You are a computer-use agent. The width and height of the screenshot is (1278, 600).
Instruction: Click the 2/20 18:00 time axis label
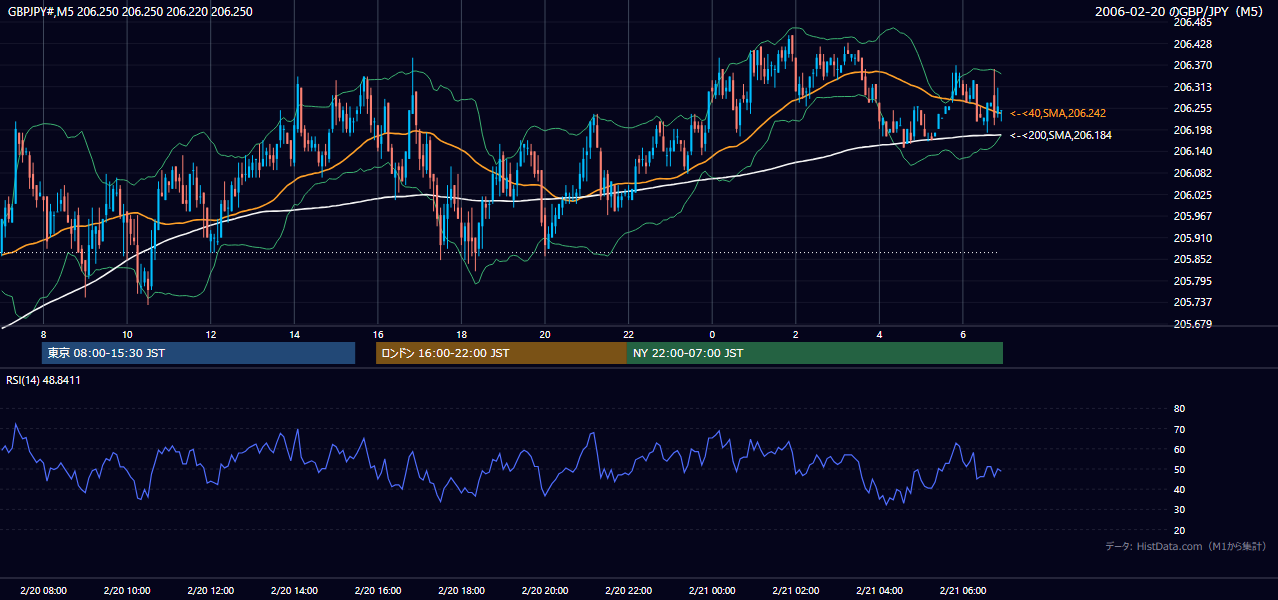[x=461, y=591]
